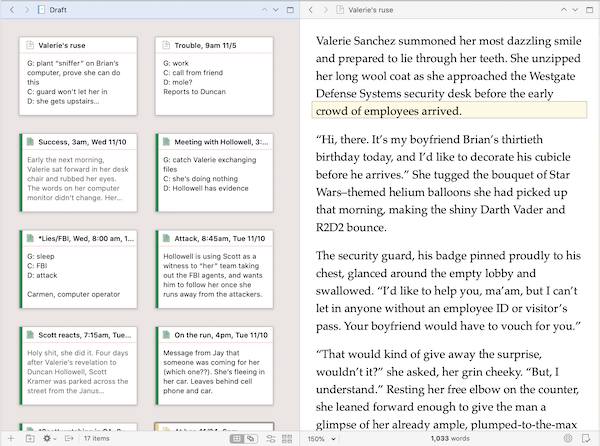Viewport: 600px width, 446px height.
Task: Go forward in the Draft pane history
Action: [x=26, y=10]
